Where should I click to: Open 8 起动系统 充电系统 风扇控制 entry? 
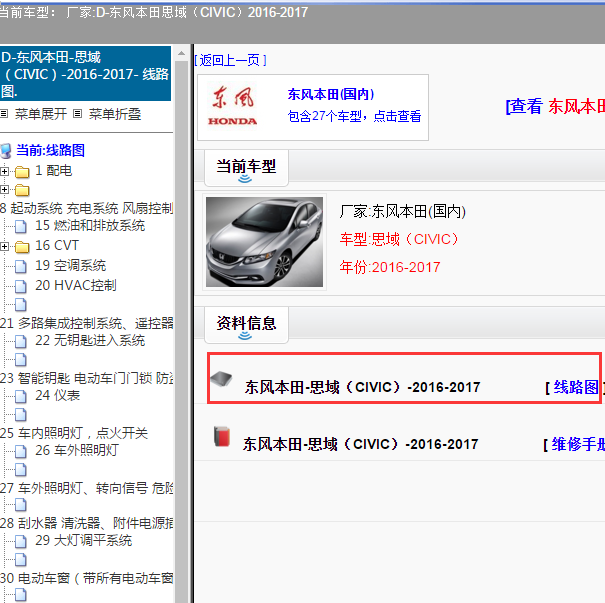tap(86, 208)
